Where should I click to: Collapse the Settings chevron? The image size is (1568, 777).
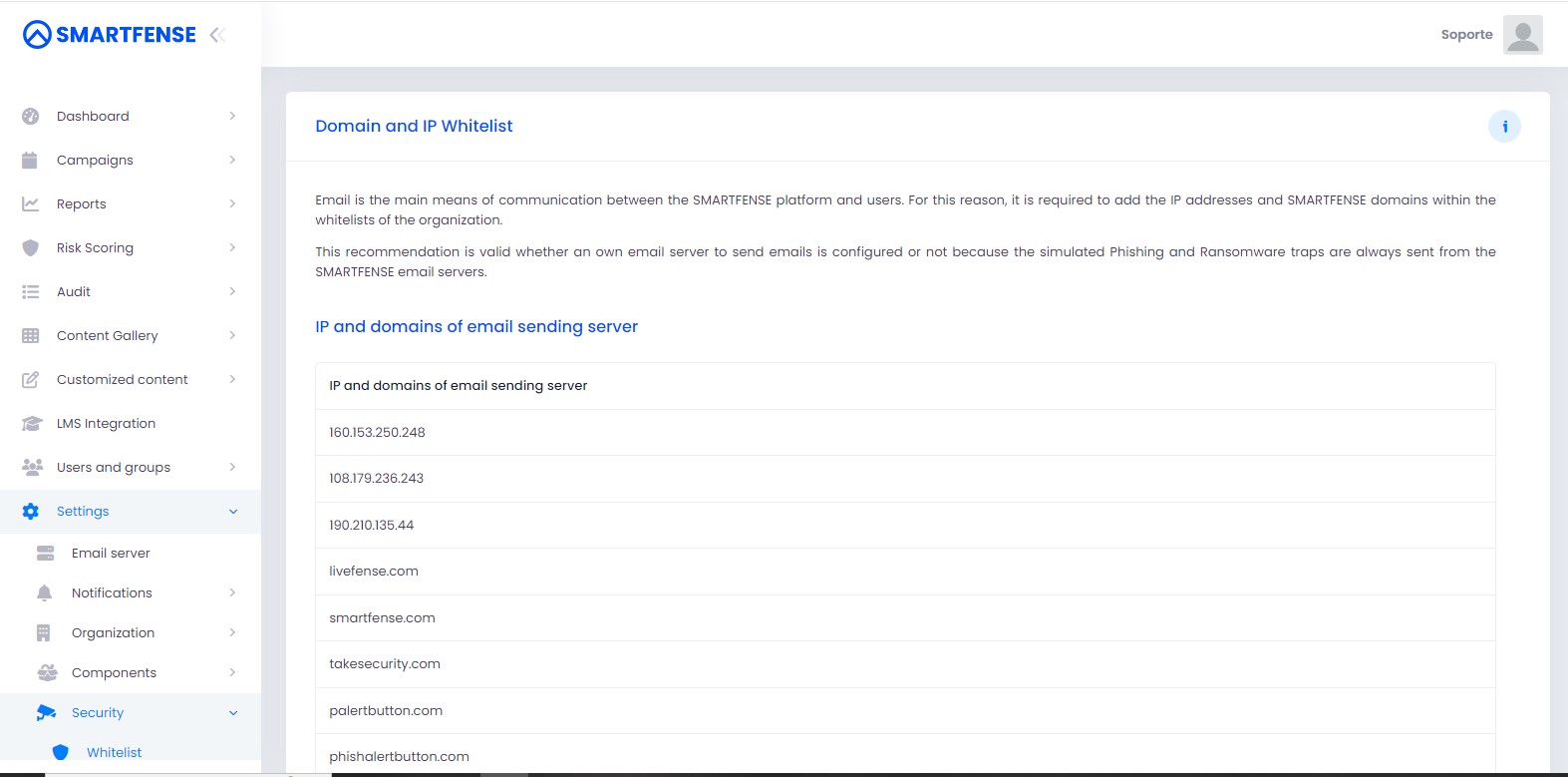pos(233,512)
